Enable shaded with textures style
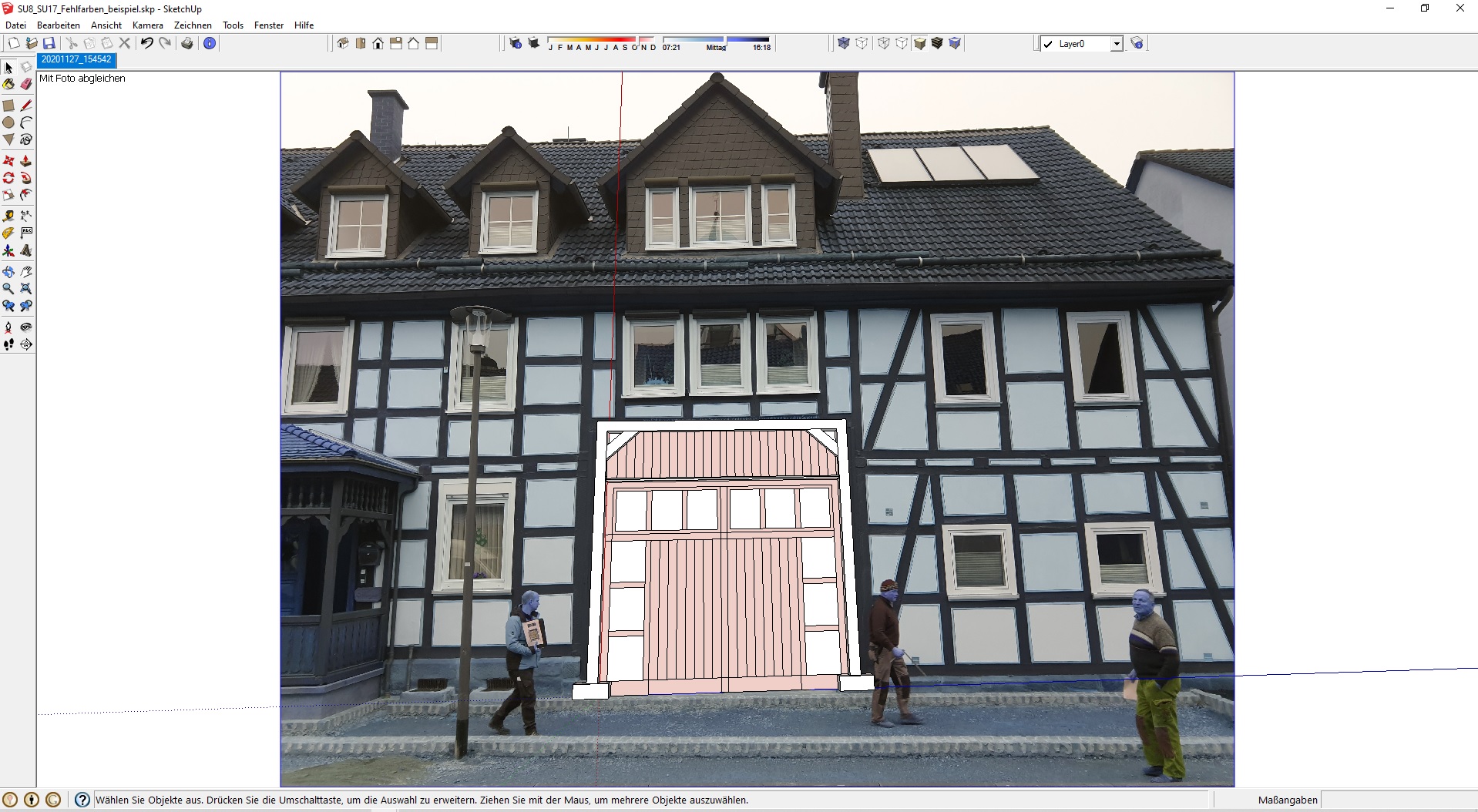Image resolution: width=1478 pixels, height=812 pixels. pyautogui.click(x=937, y=44)
